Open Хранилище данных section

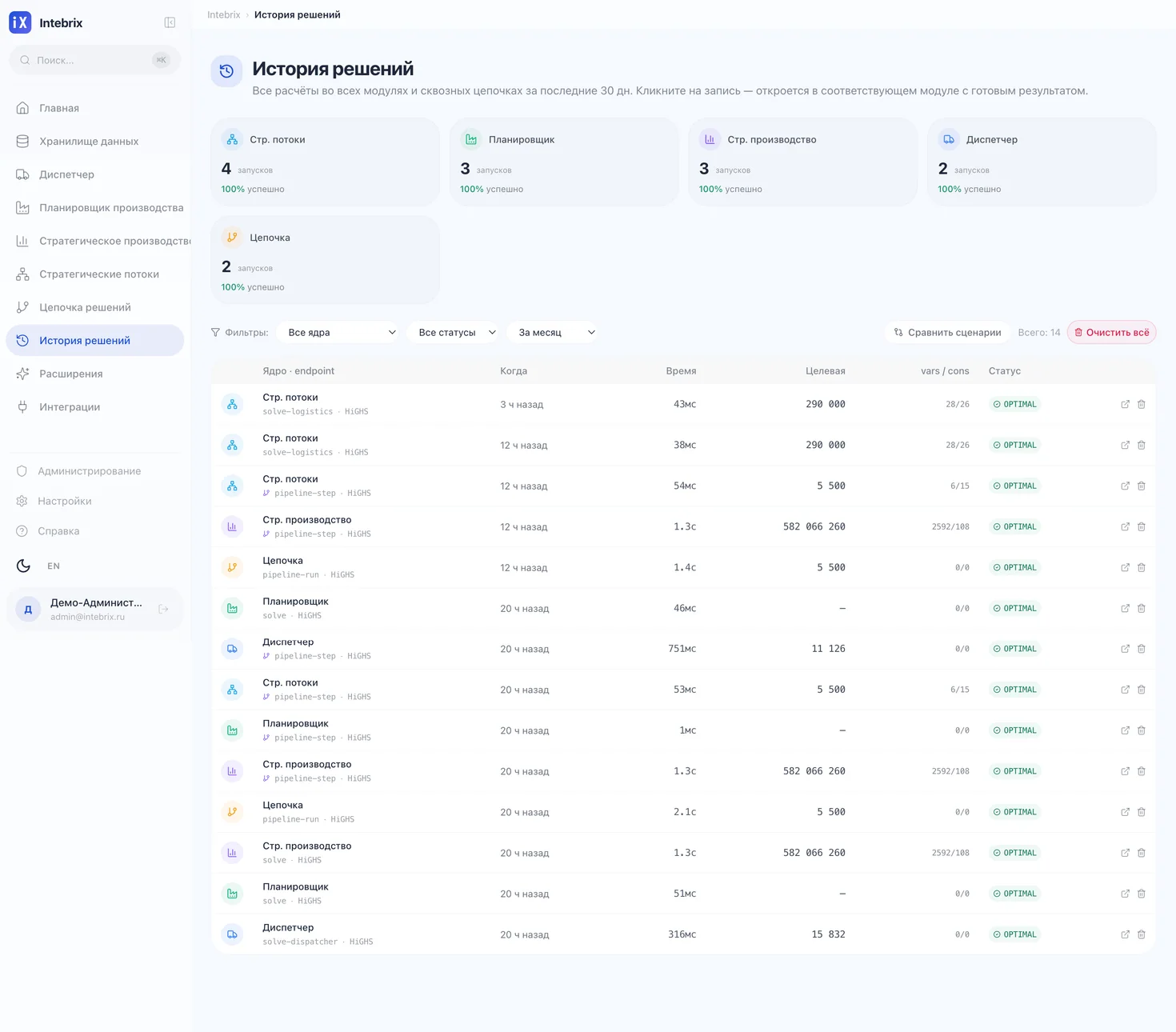pos(94,142)
